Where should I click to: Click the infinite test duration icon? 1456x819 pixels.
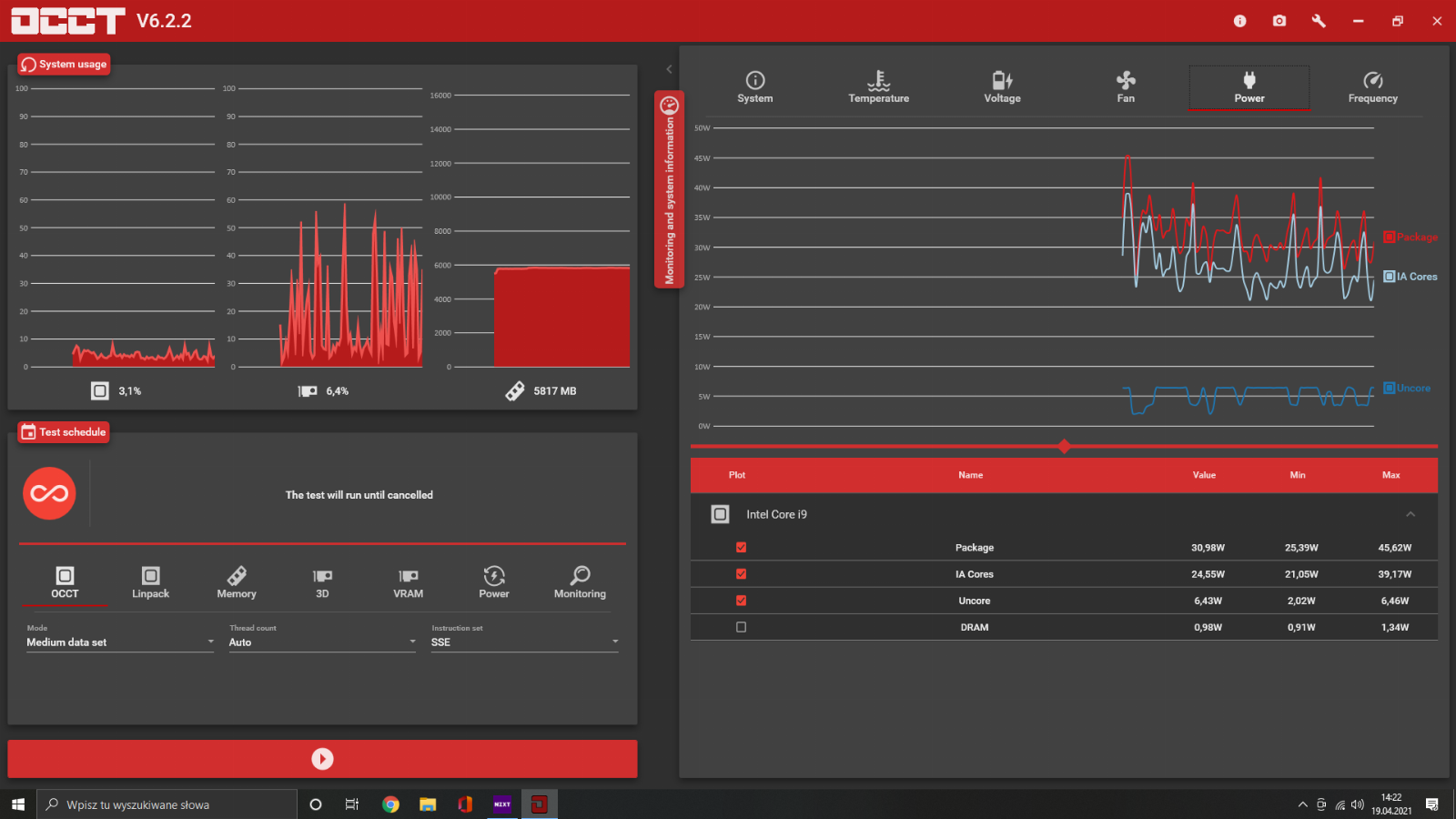click(49, 493)
